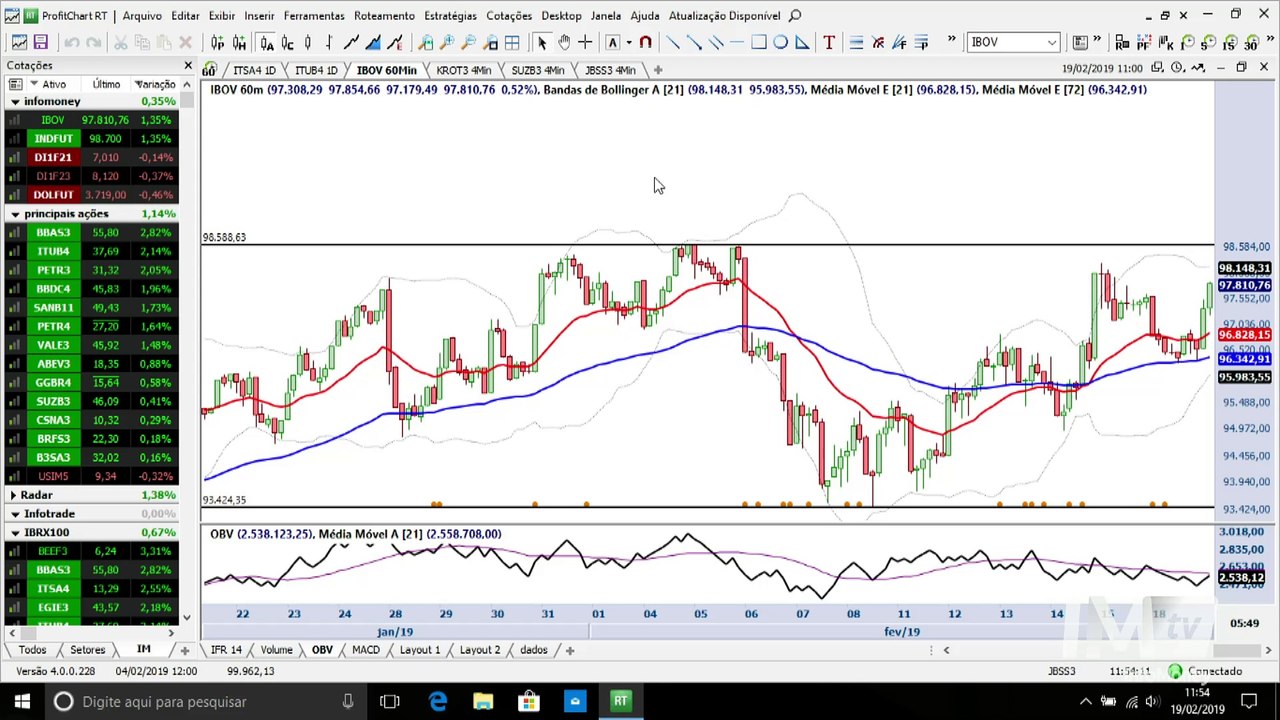Select the Setores quotes tab
The width and height of the screenshot is (1280, 720).
point(87,650)
